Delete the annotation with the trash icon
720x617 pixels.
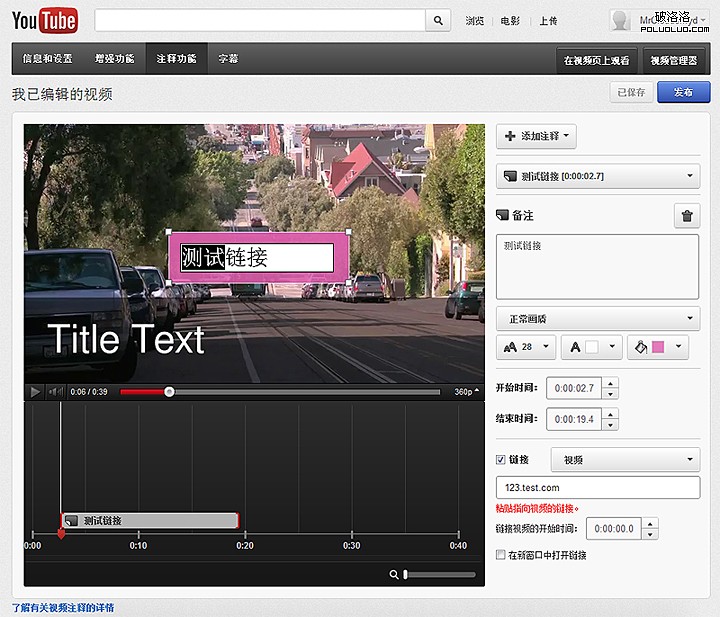pos(686,215)
